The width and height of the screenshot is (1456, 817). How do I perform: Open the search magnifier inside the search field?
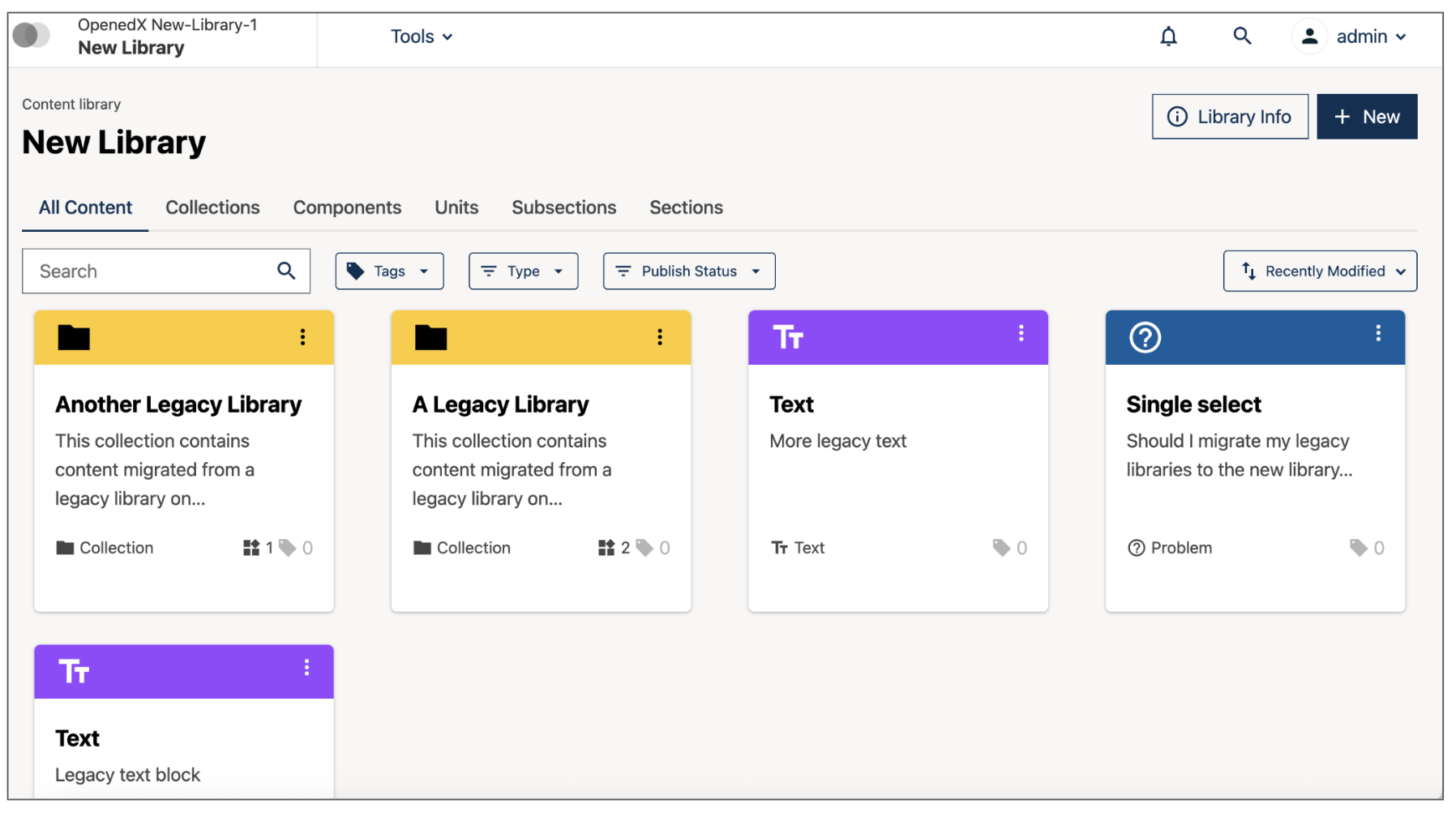286,271
